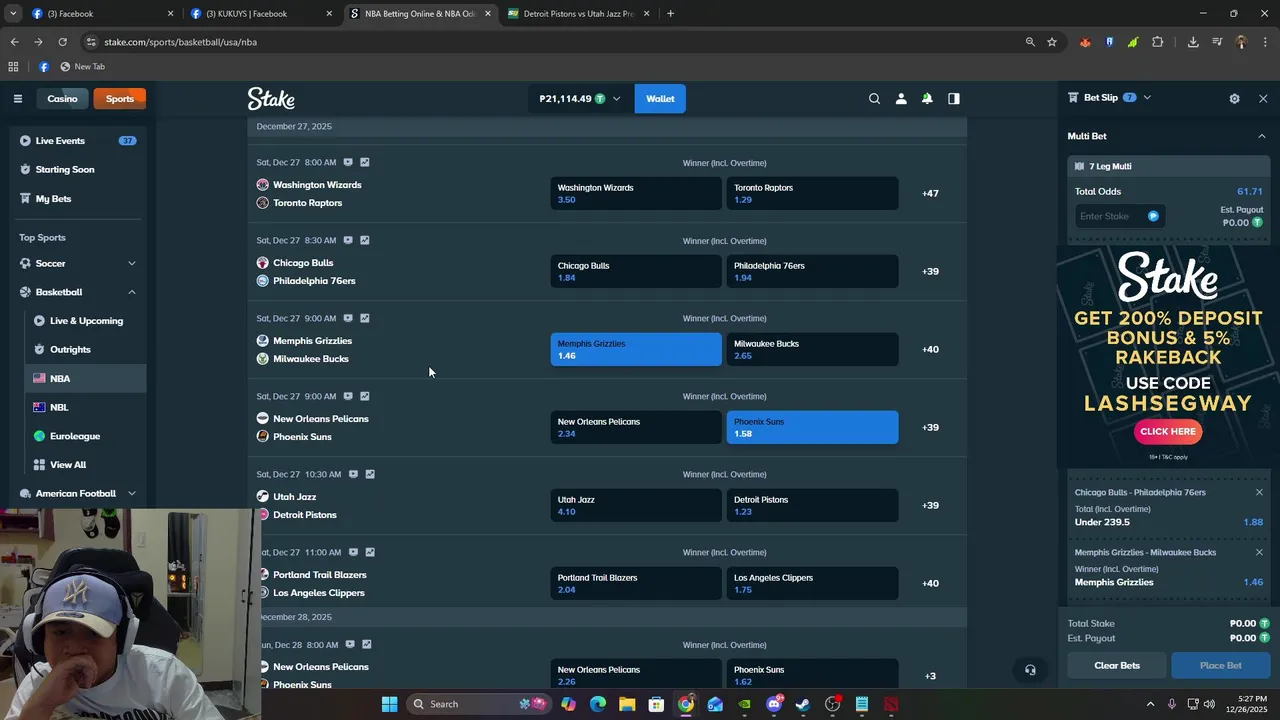Viewport: 1280px width, 720px height.
Task: Show +40 more markets for Grizzlies game
Action: tap(930, 349)
